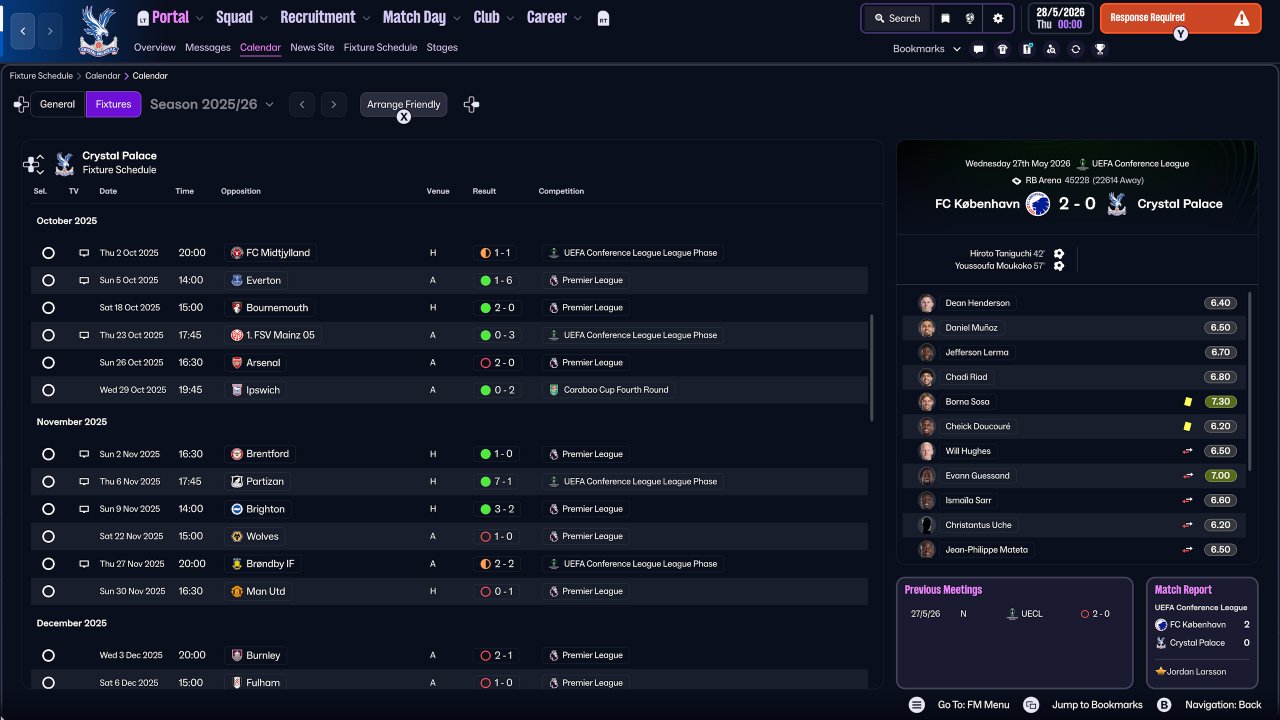Select the FC Midtjylland fixture radio button
This screenshot has width=1280, height=720.
48,253
